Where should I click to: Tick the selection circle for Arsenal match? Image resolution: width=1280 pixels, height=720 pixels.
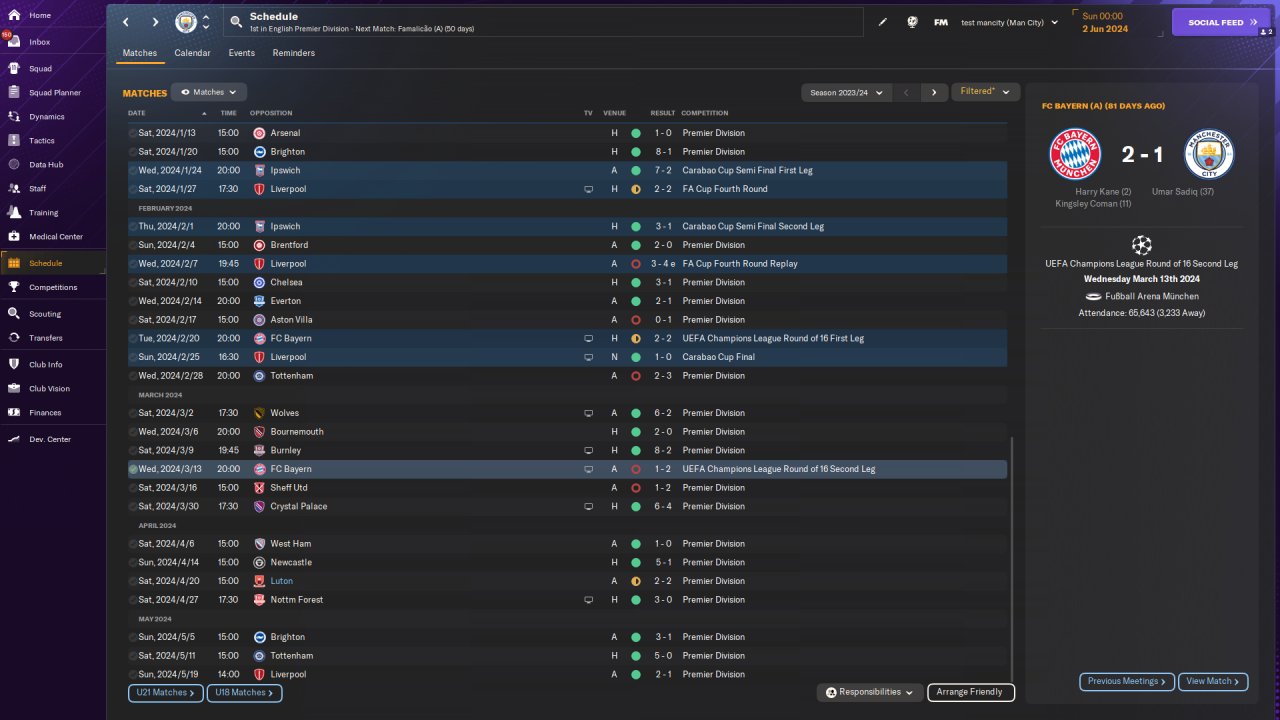[x=133, y=133]
